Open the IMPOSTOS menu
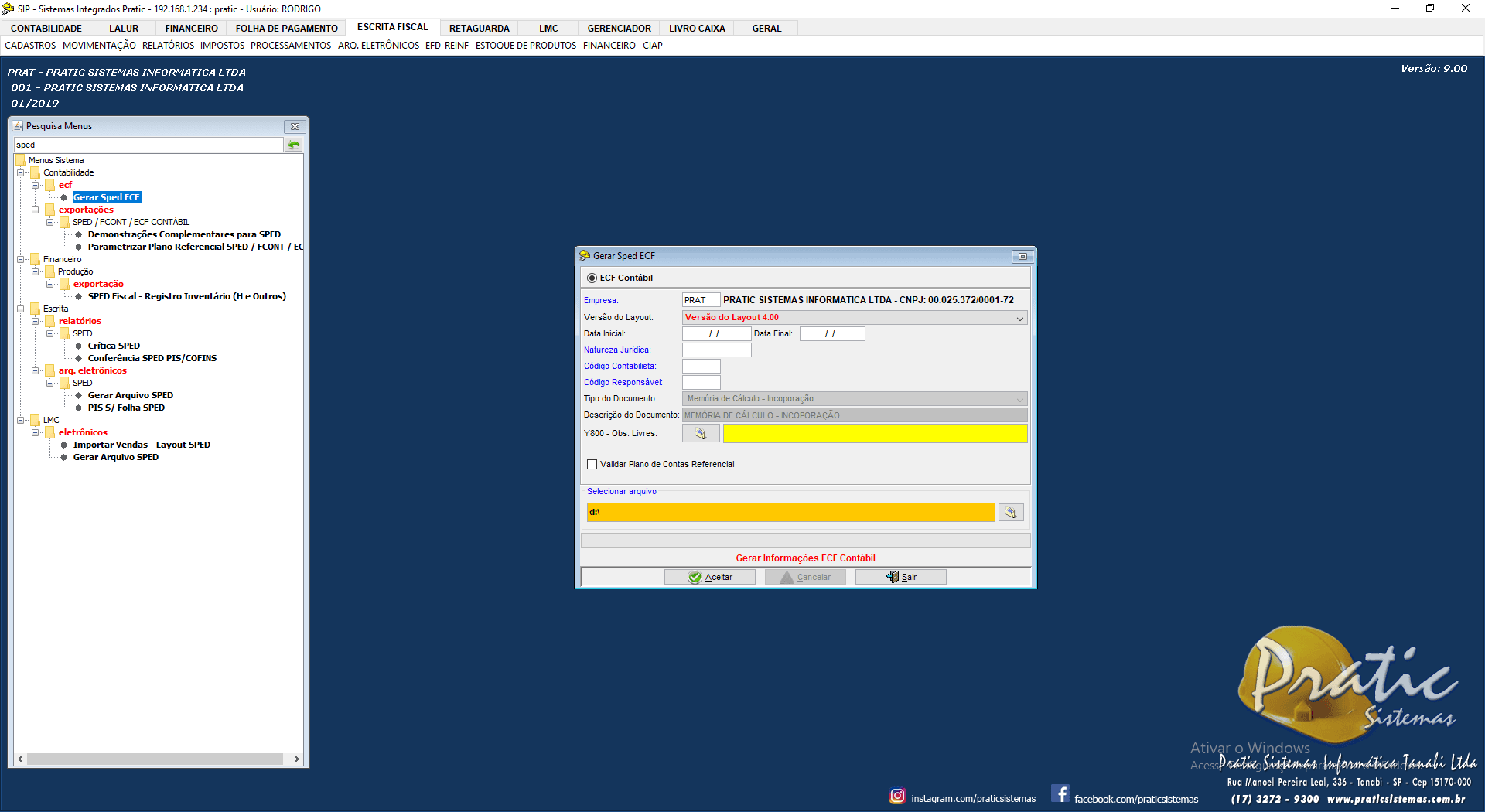1485x812 pixels. point(222,46)
